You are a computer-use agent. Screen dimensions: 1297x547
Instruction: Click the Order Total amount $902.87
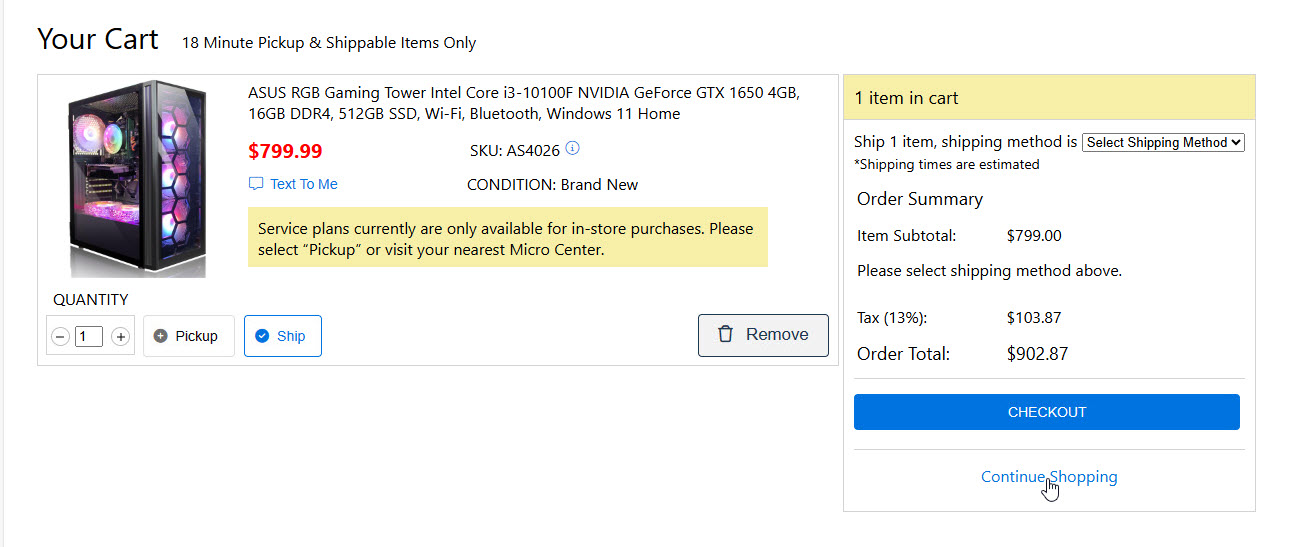click(x=1037, y=354)
